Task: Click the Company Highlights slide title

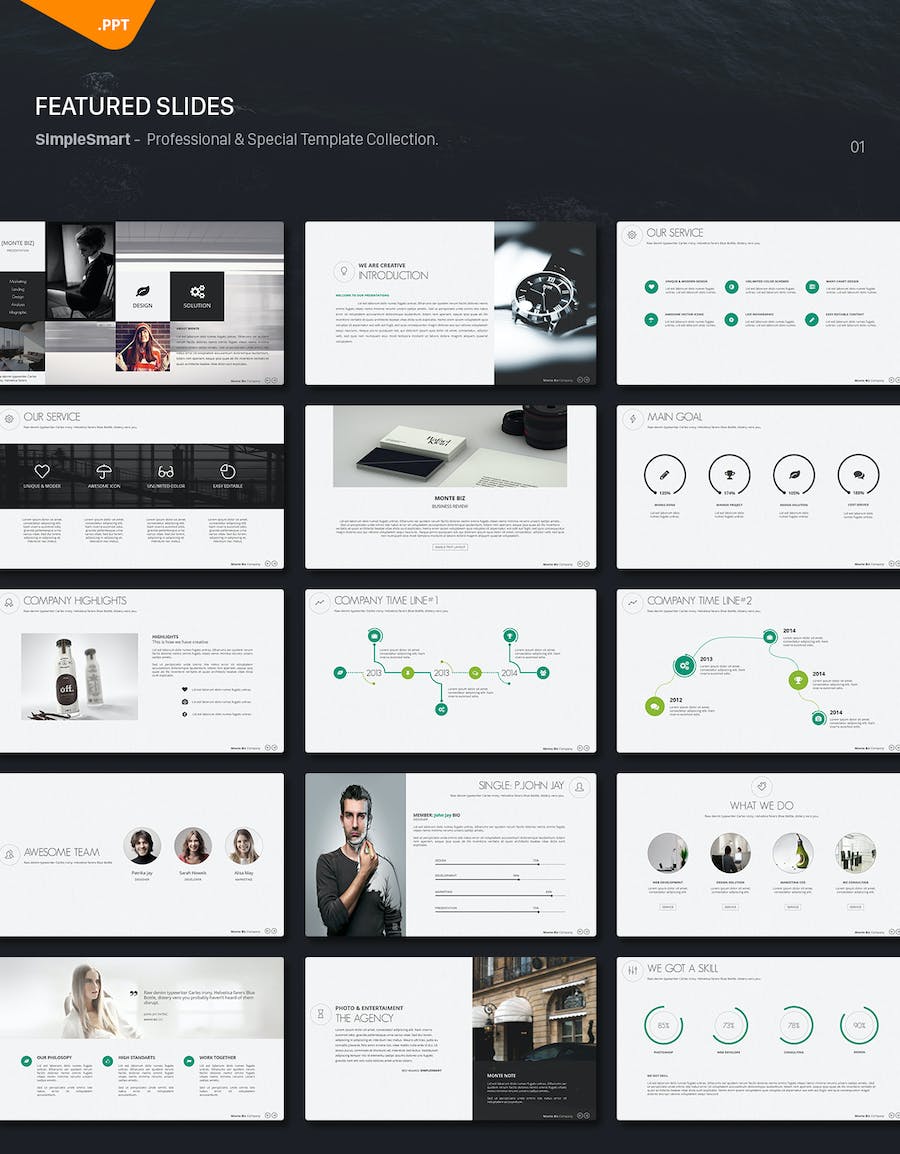Action: pos(75,601)
